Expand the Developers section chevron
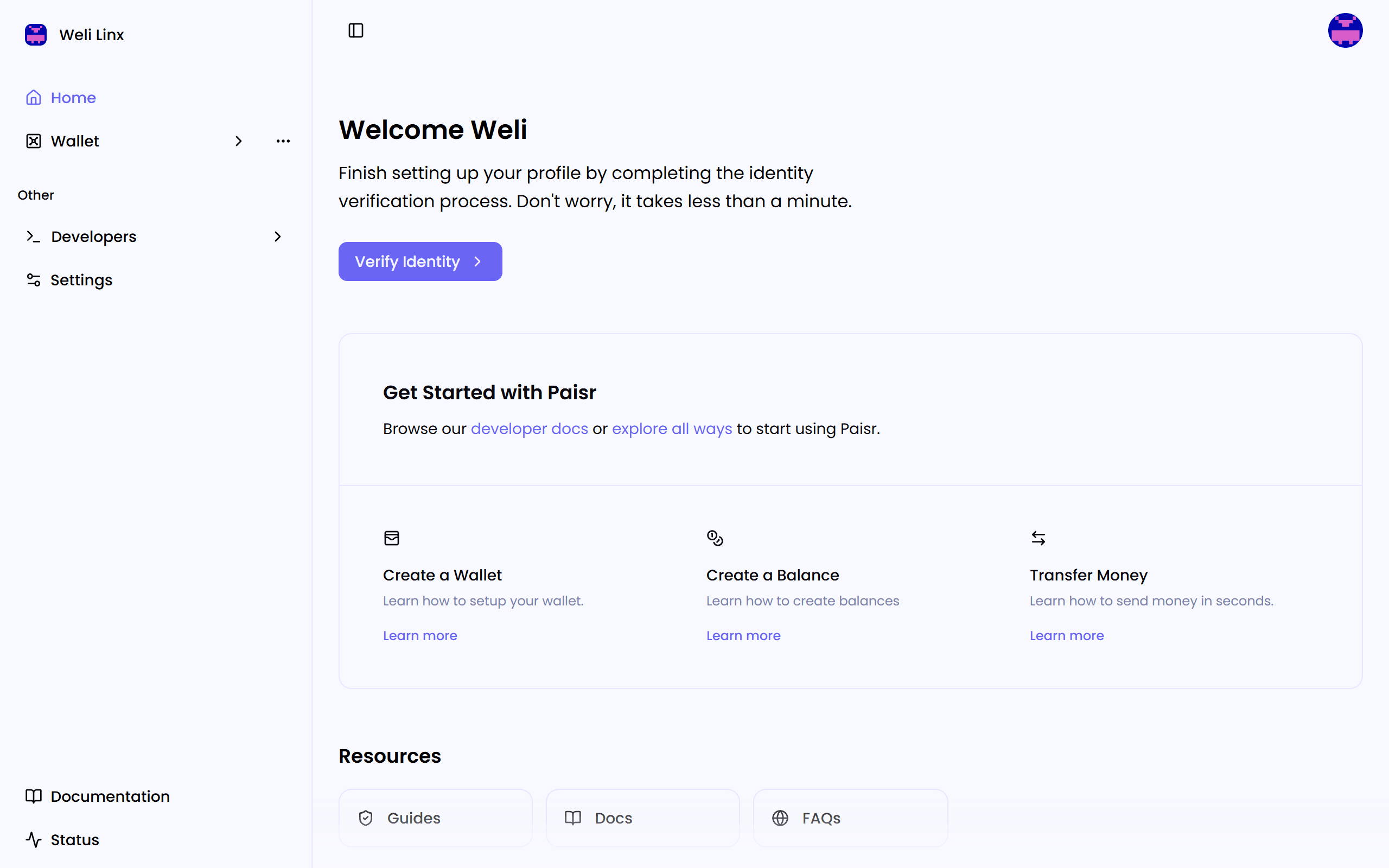This screenshot has height=868, width=1389. pos(278,237)
